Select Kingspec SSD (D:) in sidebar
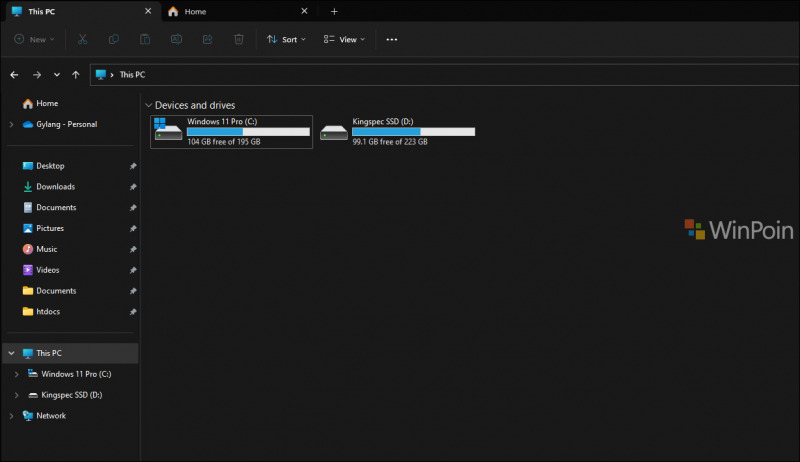The width and height of the screenshot is (800, 462). (71, 395)
